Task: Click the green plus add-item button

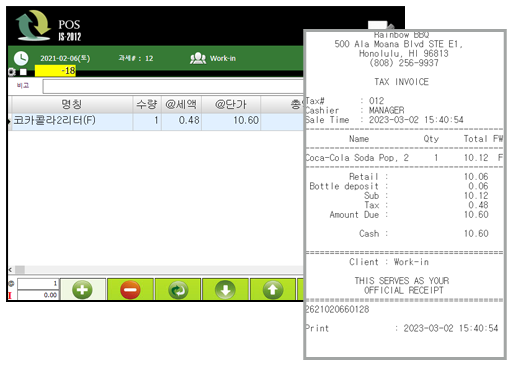Action: pyautogui.click(x=82, y=290)
